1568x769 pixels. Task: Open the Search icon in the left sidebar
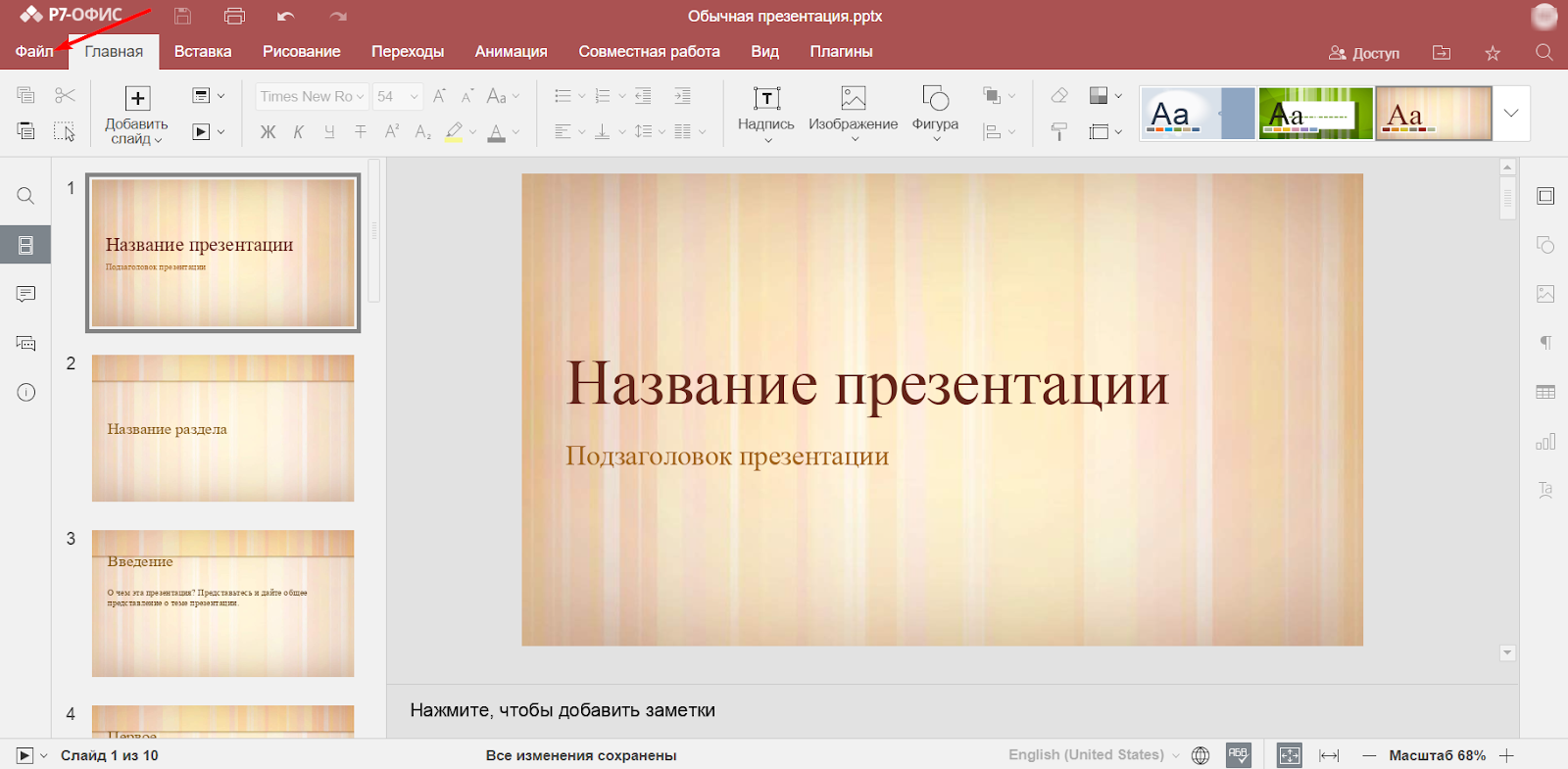coord(26,196)
